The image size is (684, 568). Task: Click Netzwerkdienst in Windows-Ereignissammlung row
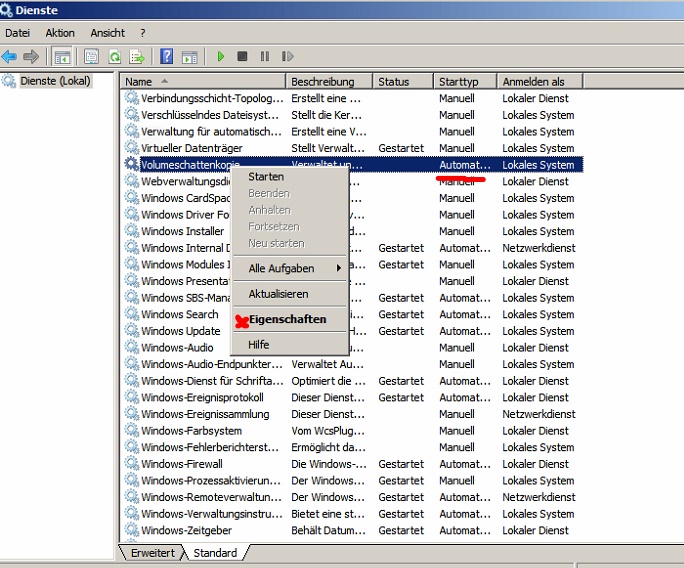click(x=539, y=414)
